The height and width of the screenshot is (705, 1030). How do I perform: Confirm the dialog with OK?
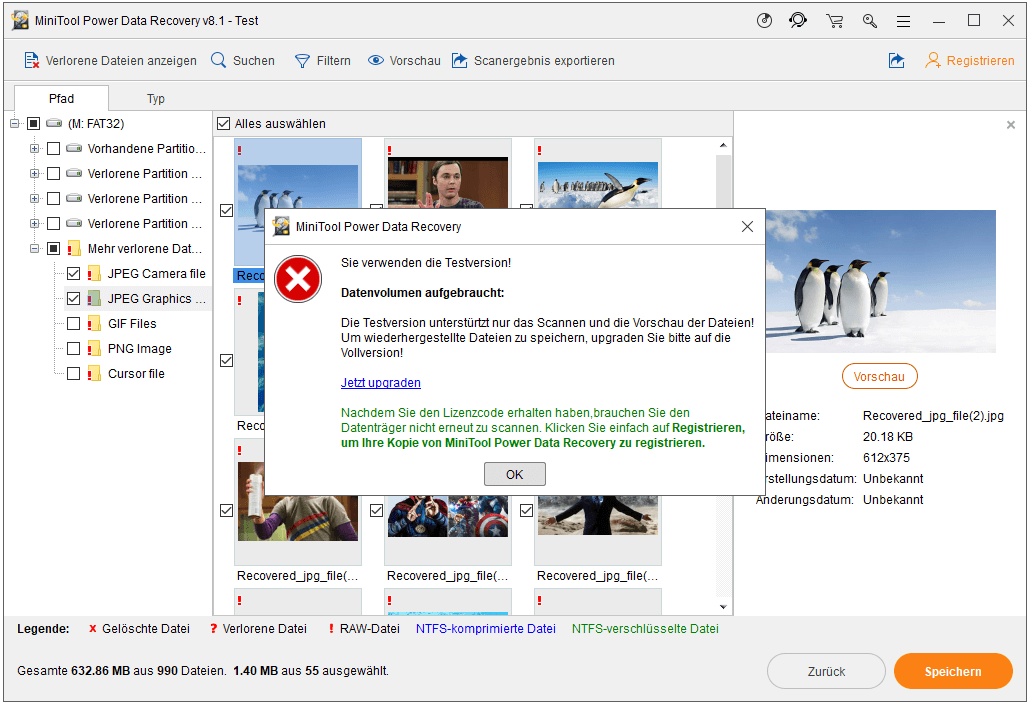[514, 474]
